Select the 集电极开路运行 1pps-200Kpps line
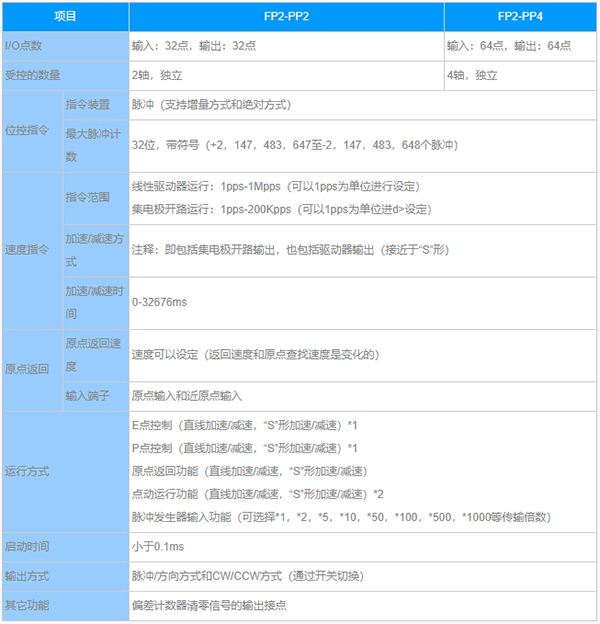 (281, 209)
